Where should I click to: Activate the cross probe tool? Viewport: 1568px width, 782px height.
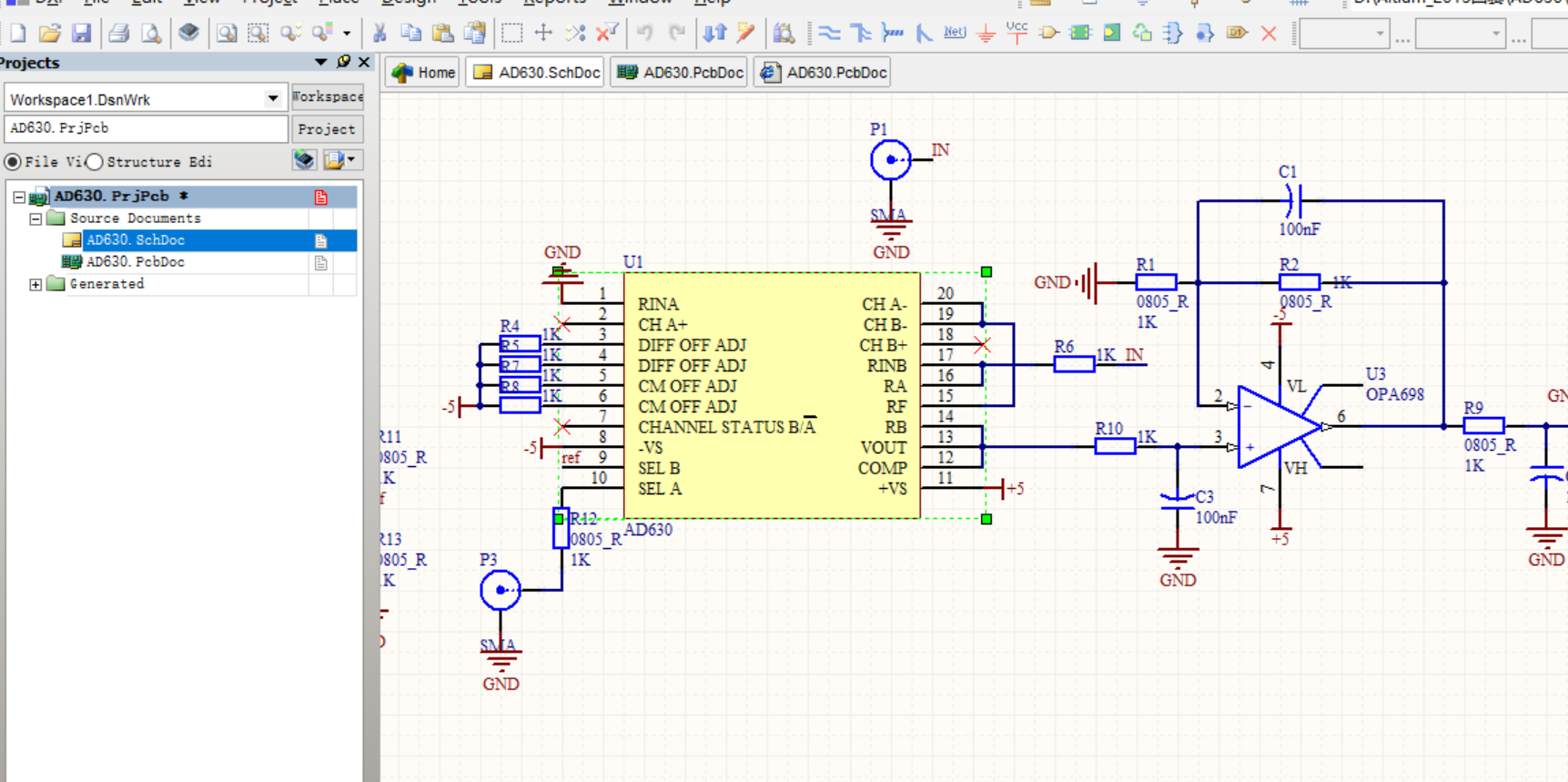click(746, 34)
